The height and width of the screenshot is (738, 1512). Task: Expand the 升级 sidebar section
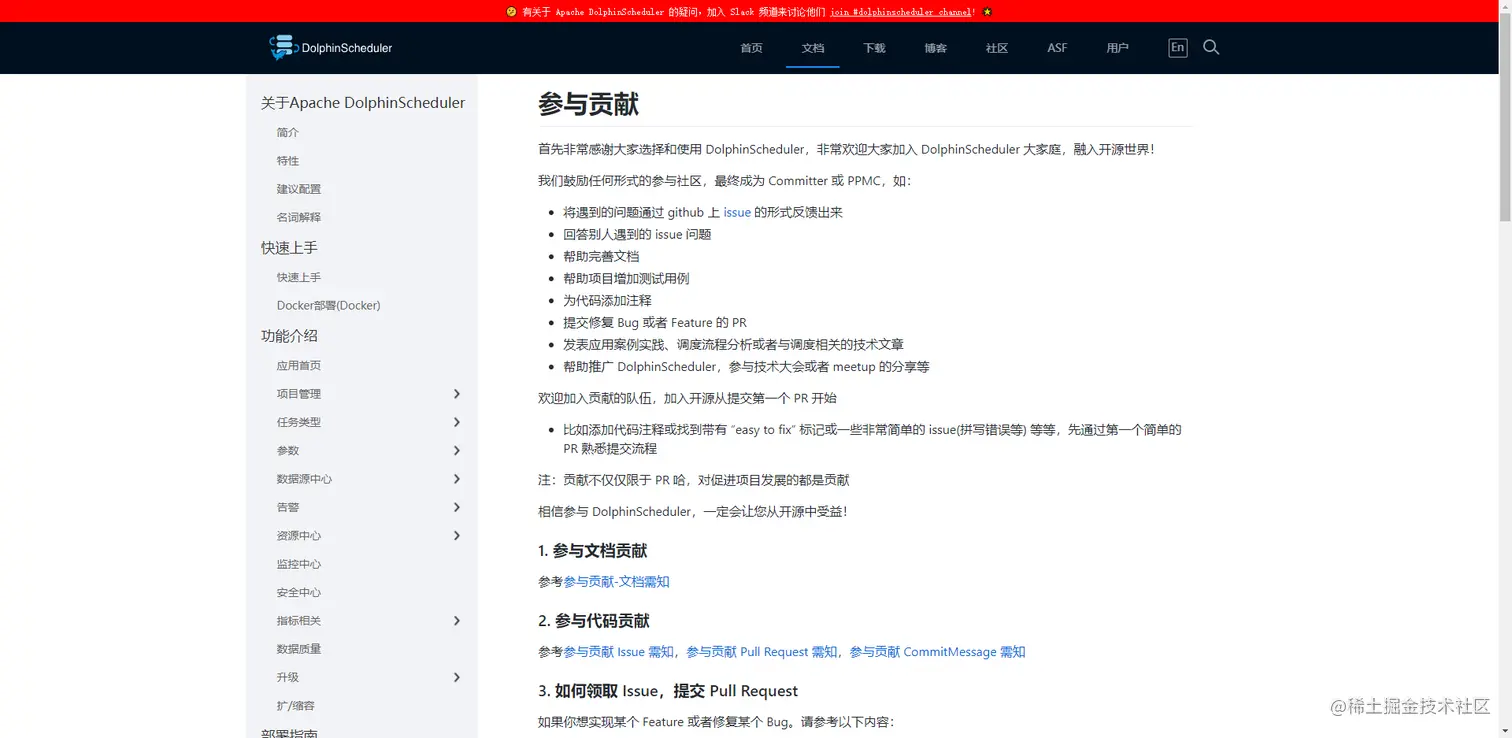[x=457, y=677]
